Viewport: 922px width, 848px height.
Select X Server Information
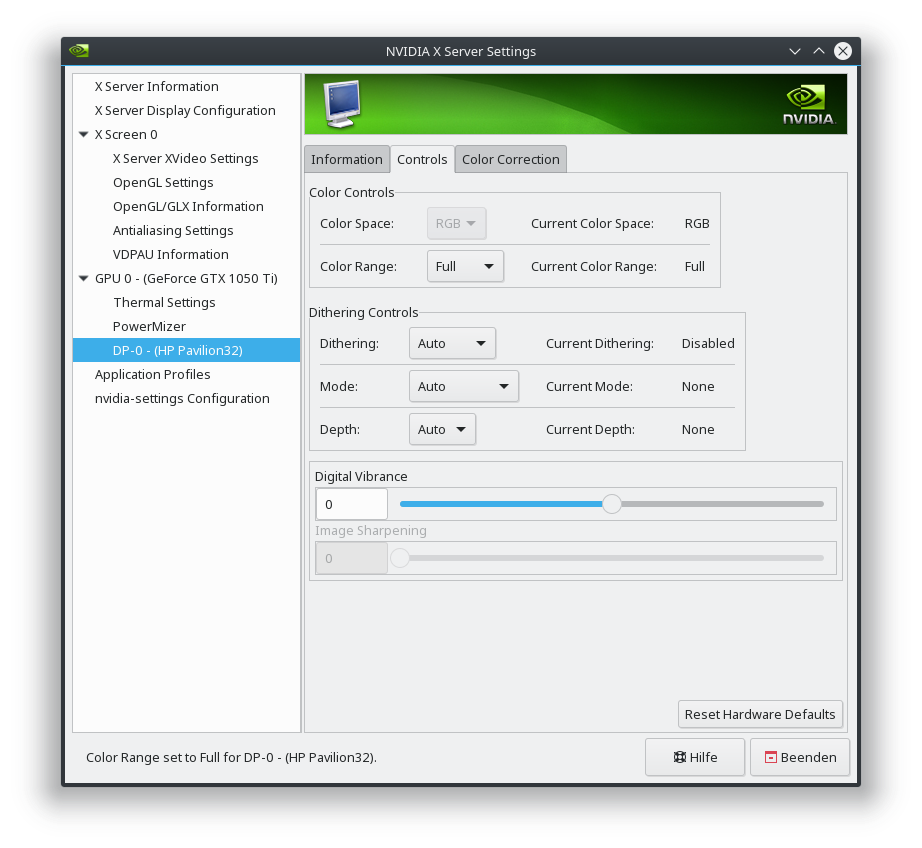(x=186, y=86)
